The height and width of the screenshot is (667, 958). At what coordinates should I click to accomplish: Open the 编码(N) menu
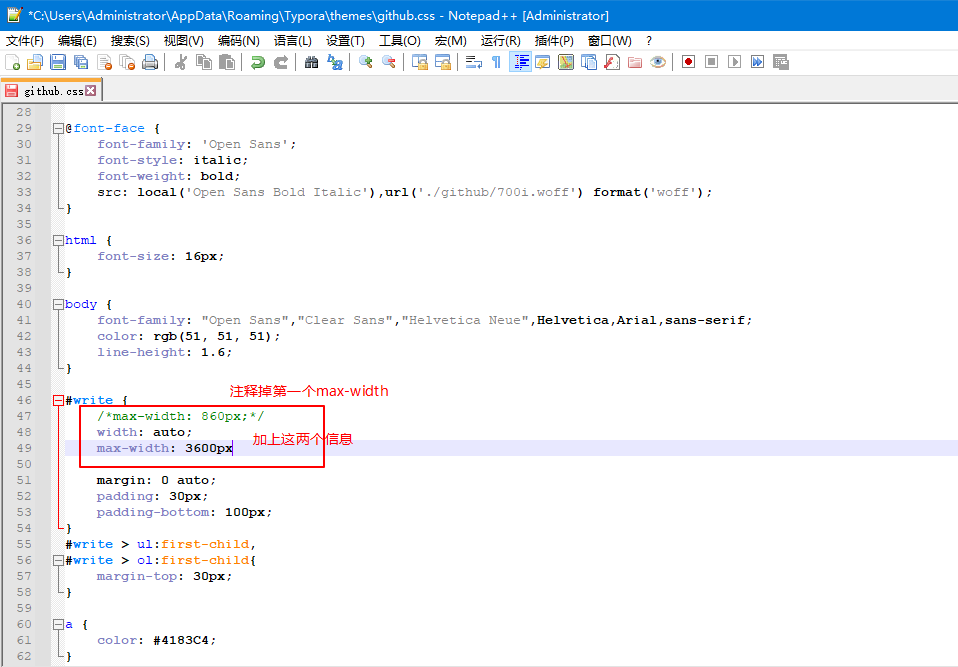[x=238, y=41]
